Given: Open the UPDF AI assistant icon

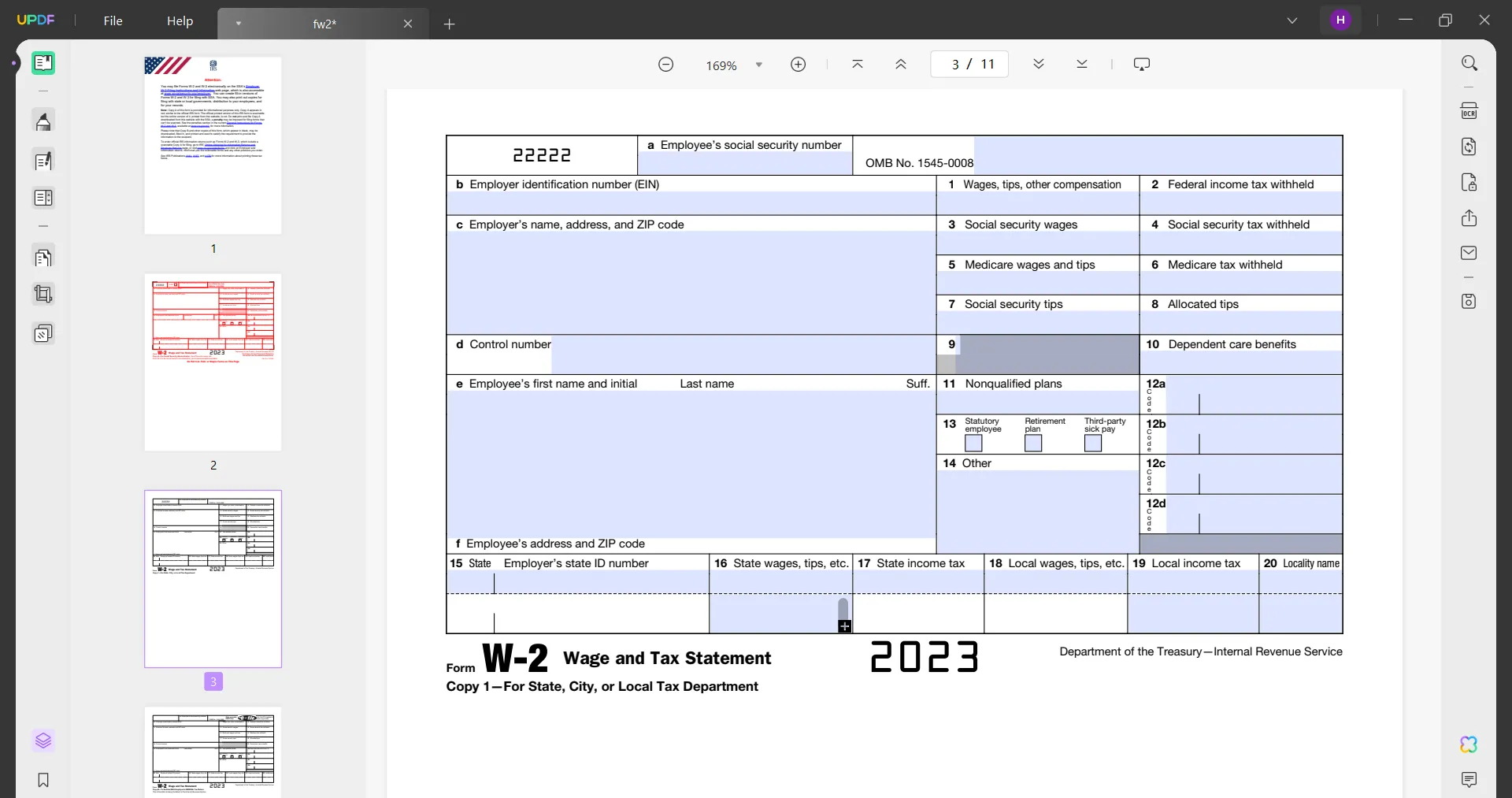Looking at the screenshot, I should [x=1468, y=744].
